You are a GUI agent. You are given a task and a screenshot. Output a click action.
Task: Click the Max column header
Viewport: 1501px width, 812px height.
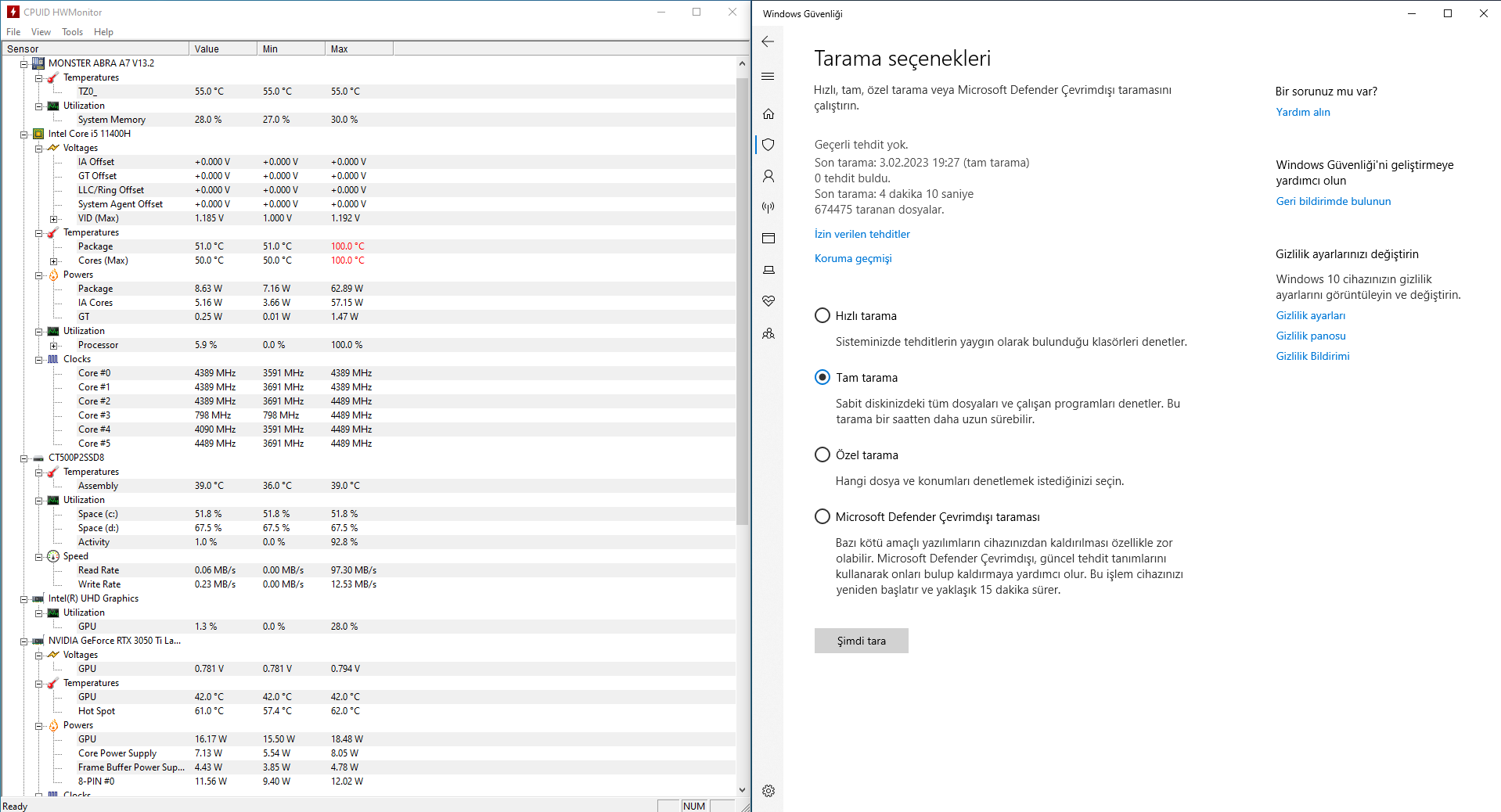pos(359,49)
